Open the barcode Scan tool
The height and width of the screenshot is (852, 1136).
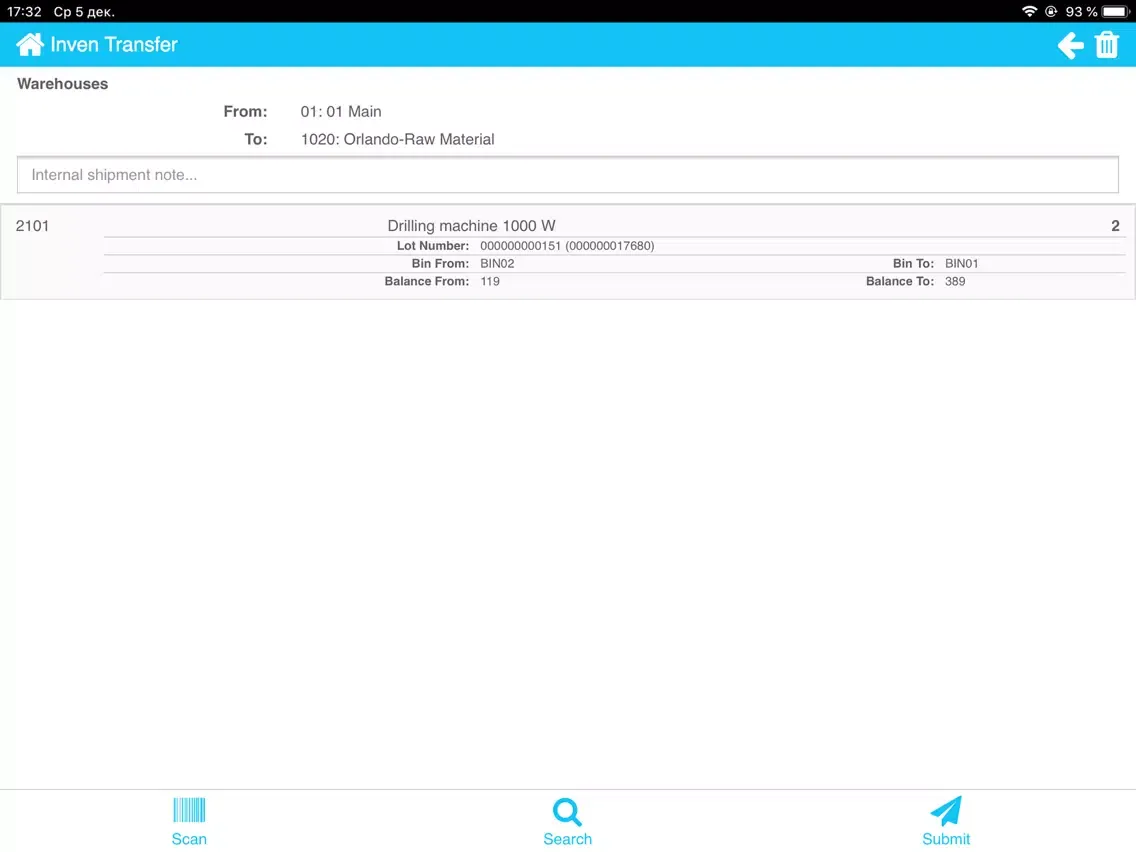[189, 821]
